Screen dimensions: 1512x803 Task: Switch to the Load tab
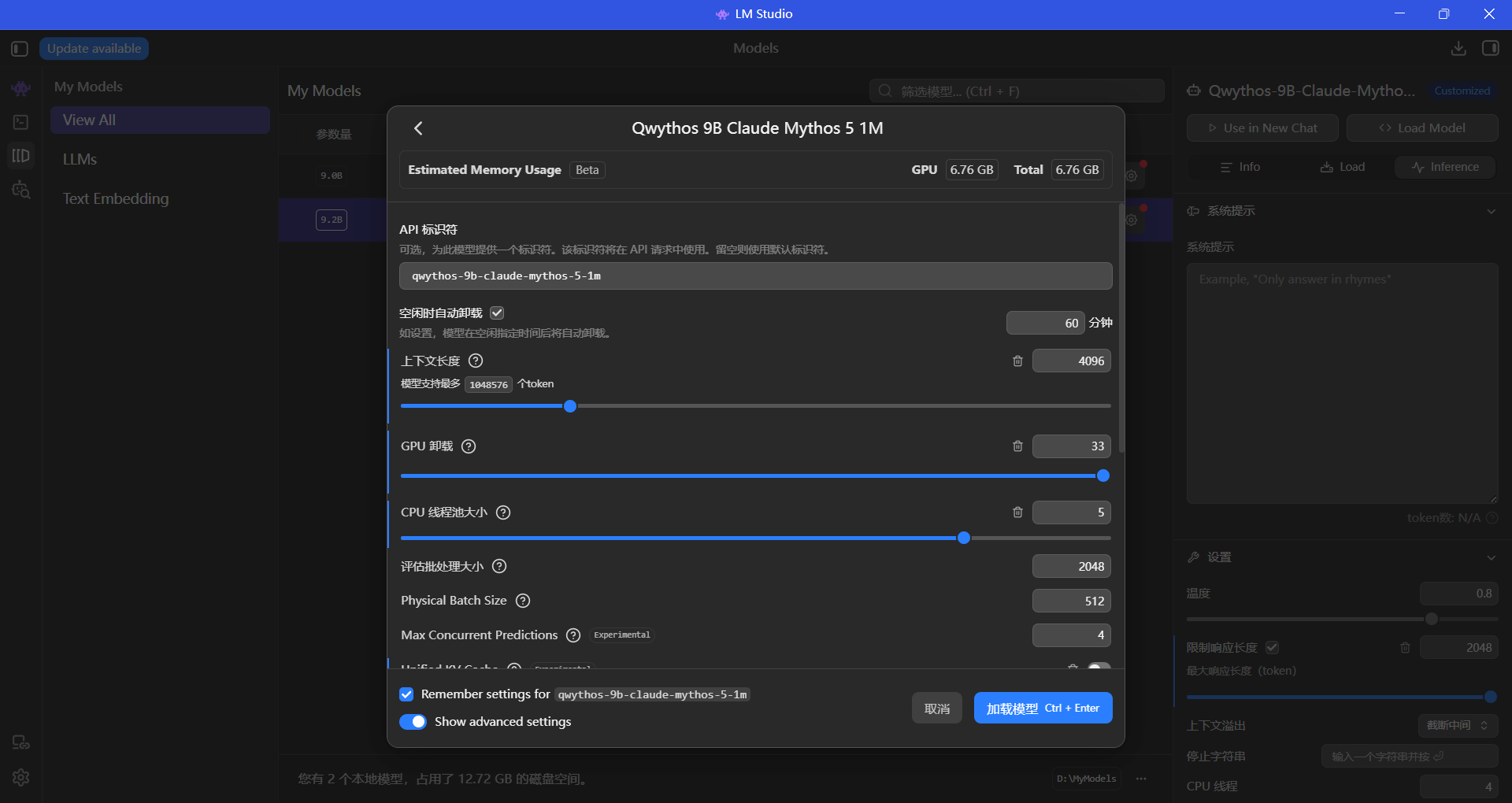[1343, 167]
